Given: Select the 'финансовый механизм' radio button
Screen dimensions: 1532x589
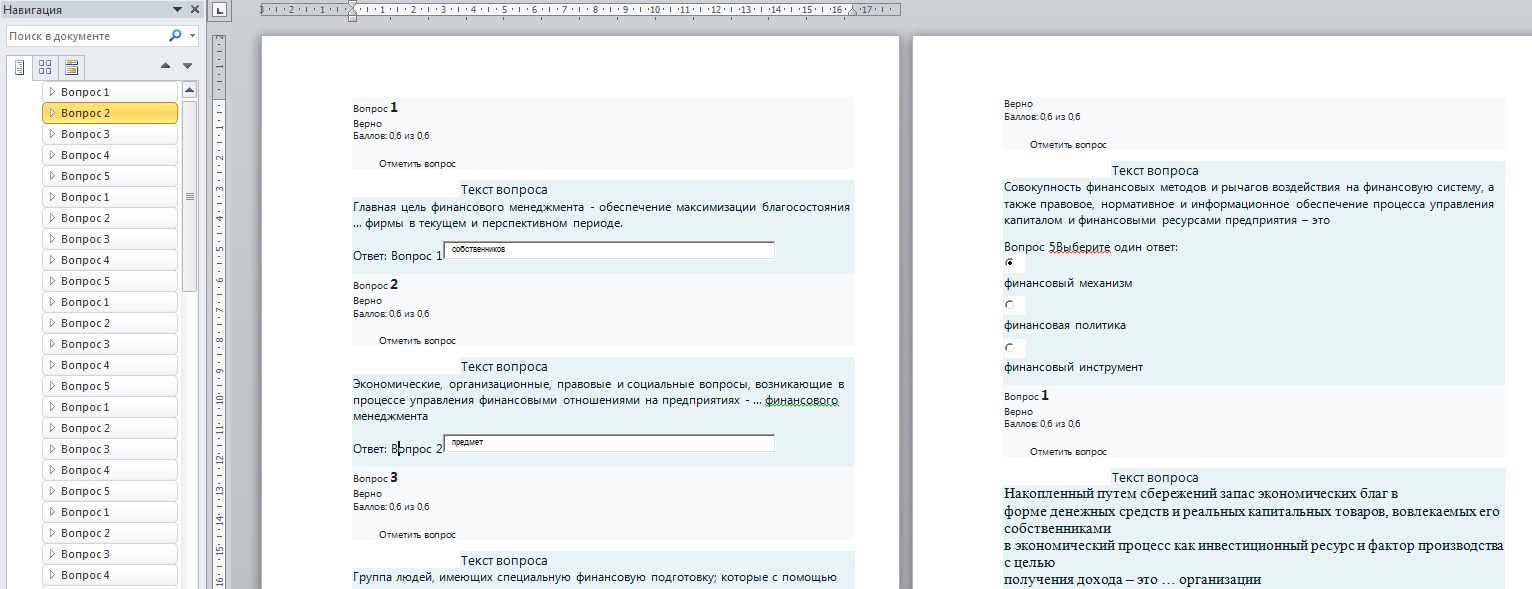Looking at the screenshot, I should pyautogui.click(x=1010, y=261).
